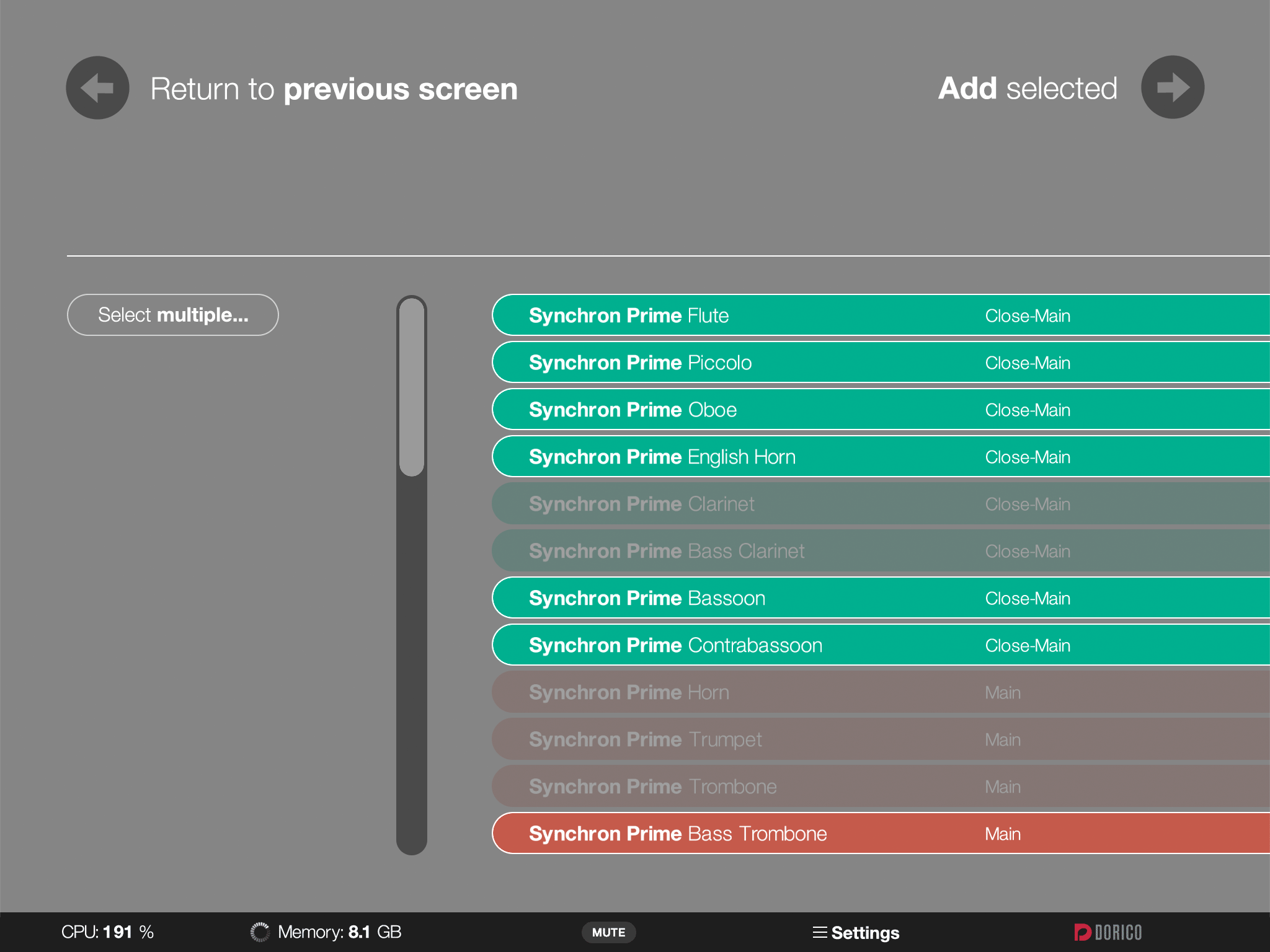Toggle the MUTE button
Image resolution: width=1270 pixels, height=952 pixels.
(x=608, y=932)
